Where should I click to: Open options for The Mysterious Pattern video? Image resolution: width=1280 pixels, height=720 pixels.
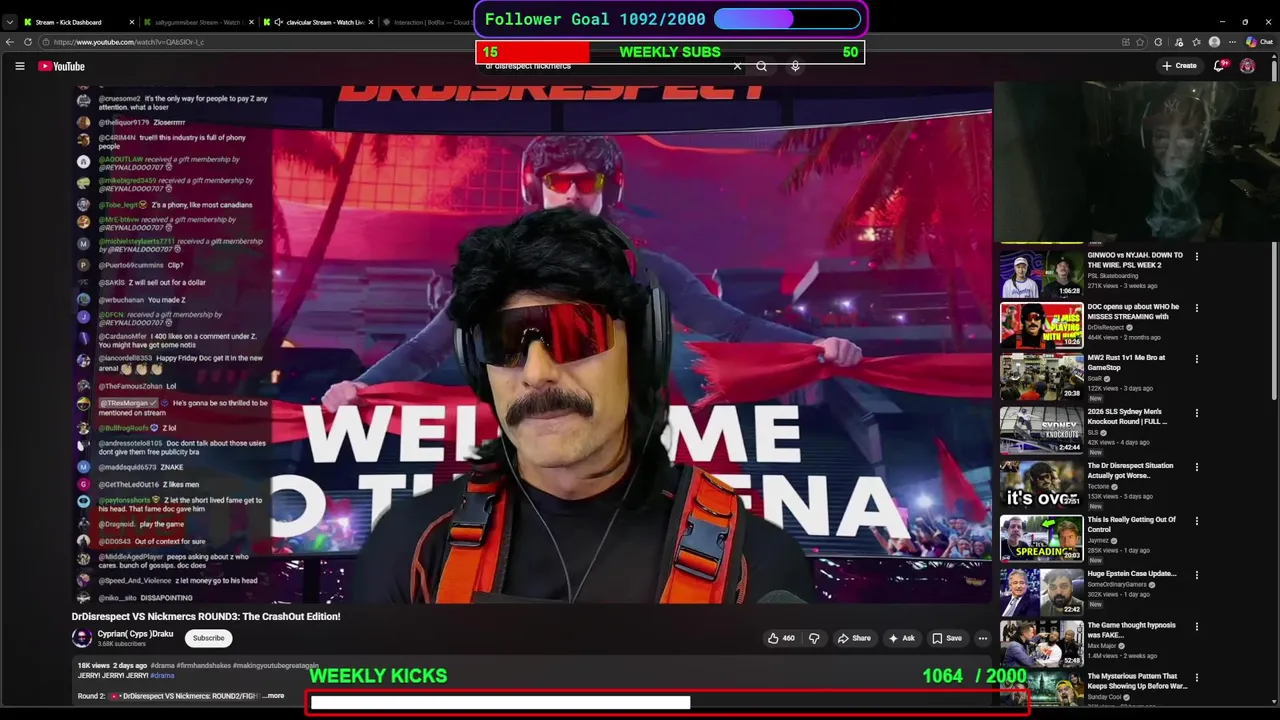(1196, 678)
